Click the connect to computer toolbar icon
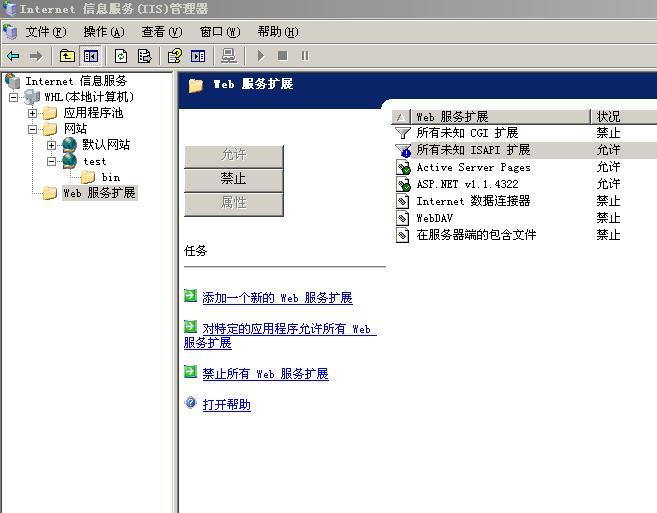Viewport: 657px width, 513px height. point(229,56)
